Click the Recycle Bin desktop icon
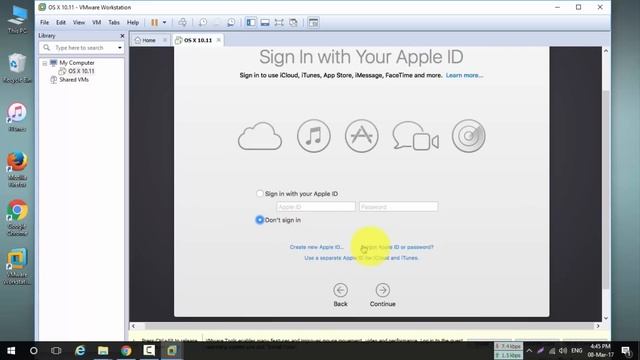The image size is (640, 360). coord(18,68)
